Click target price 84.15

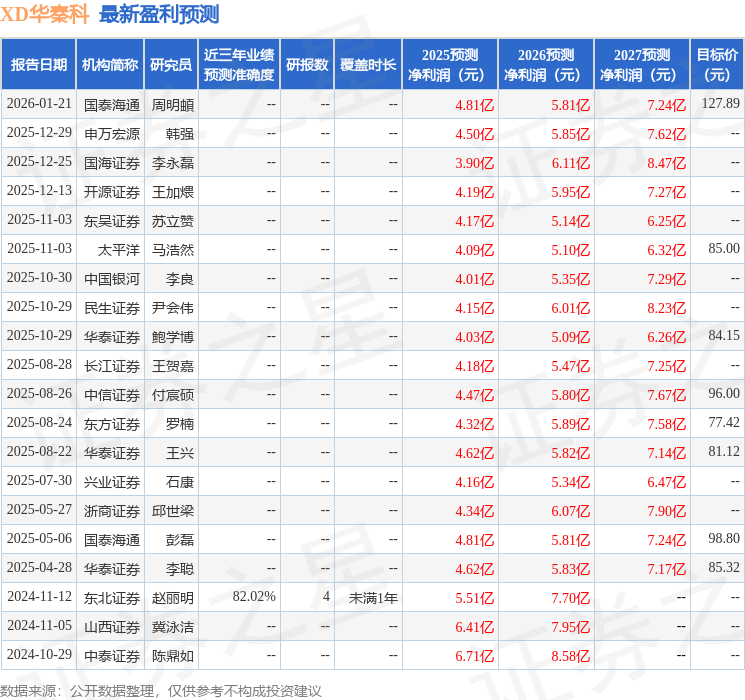tap(724, 336)
